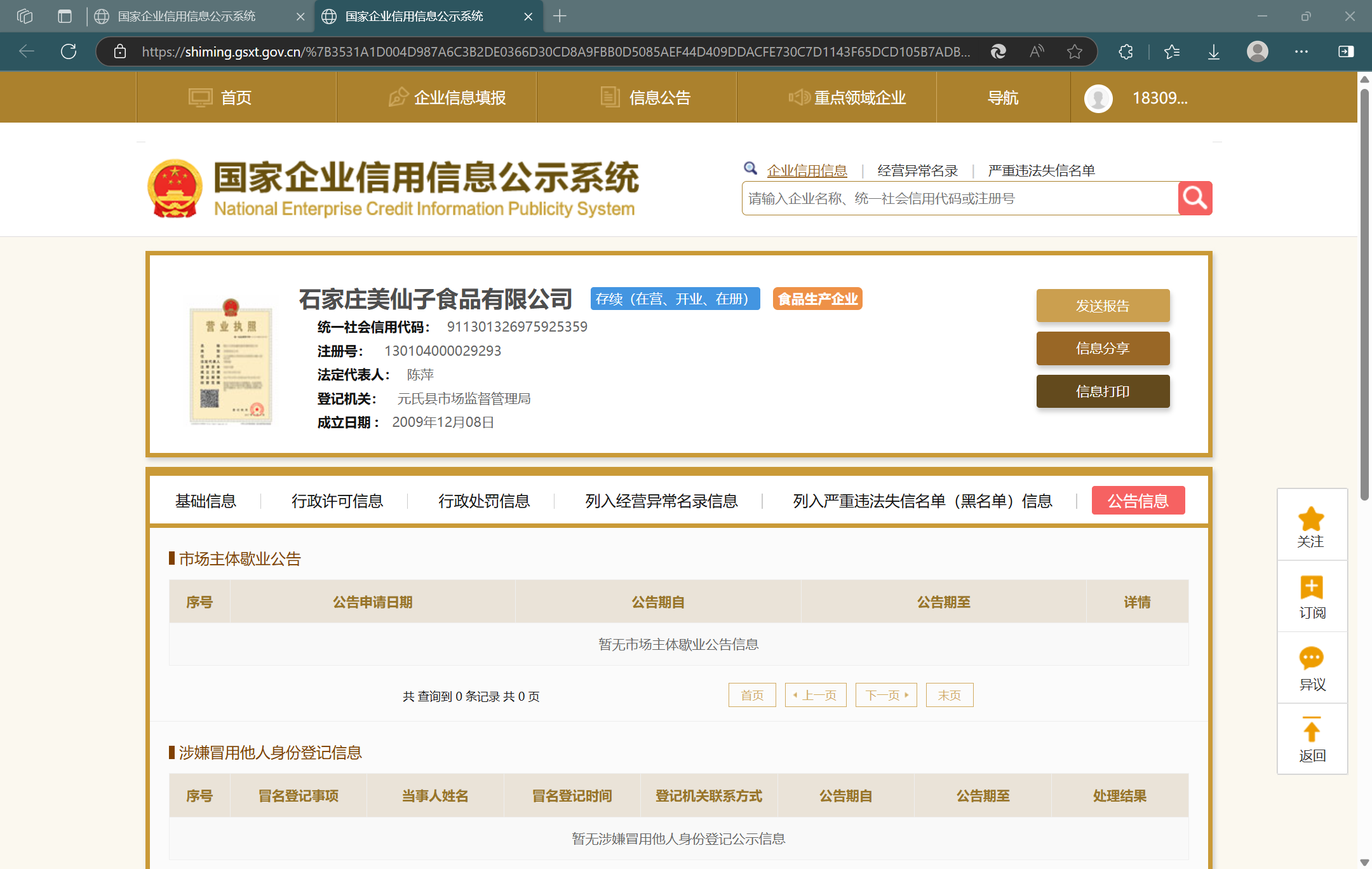This screenshot has height=869, width=1372.
Task: Click the 信息打印 button
Action: click(1103, 391)
